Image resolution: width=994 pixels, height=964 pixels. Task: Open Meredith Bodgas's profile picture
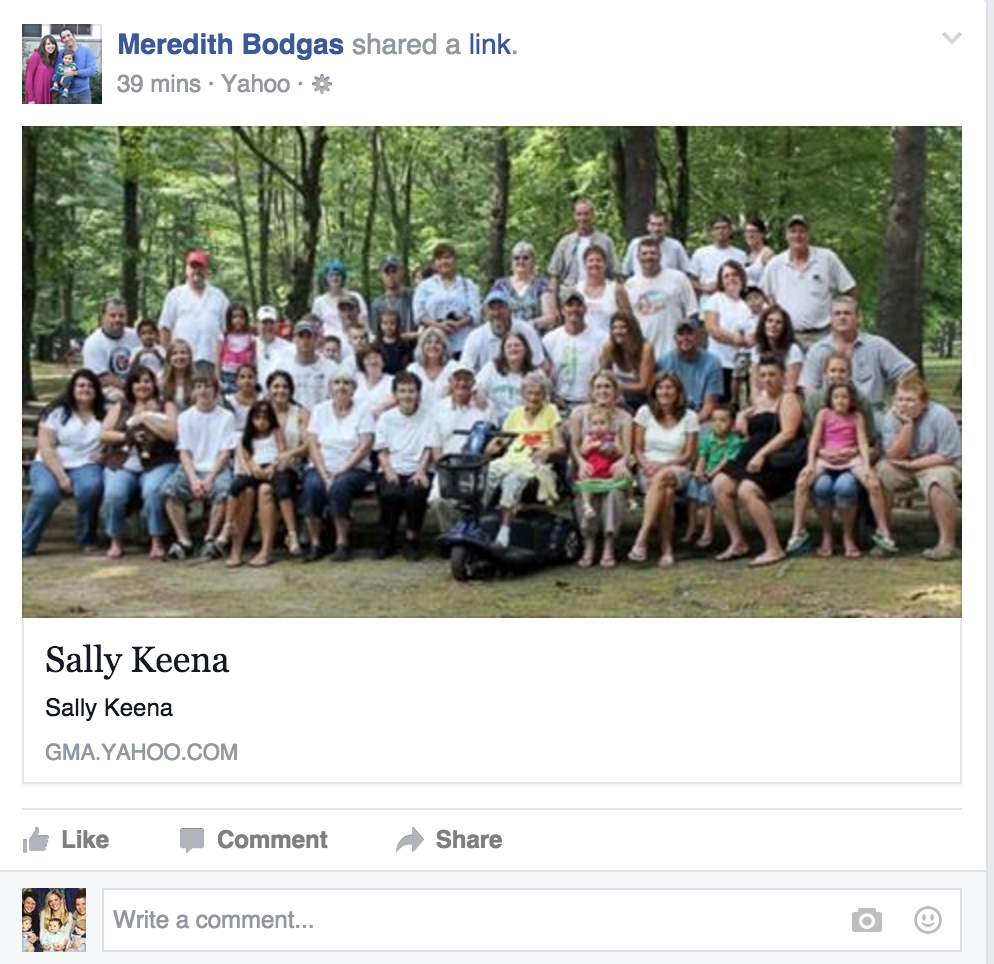click(x=62, y=63)
